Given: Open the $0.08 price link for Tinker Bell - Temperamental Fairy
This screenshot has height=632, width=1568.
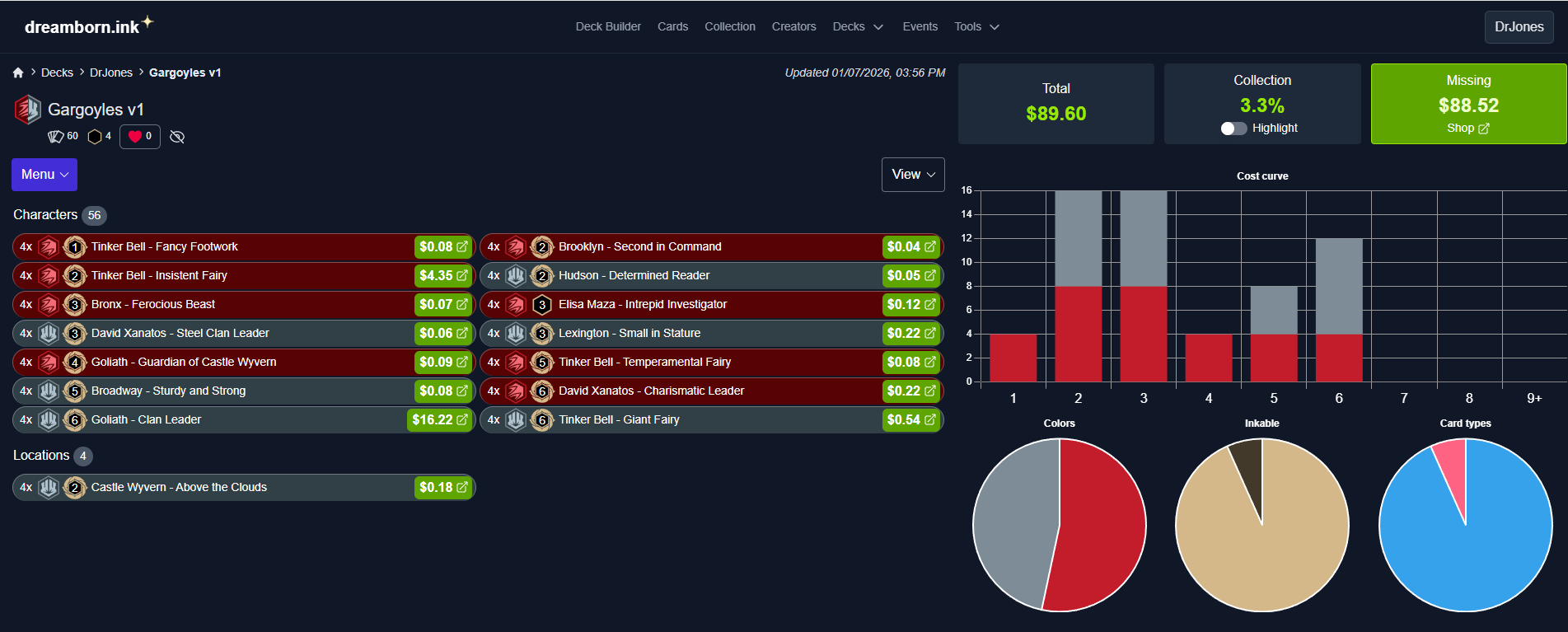Looking at the screenshot, I should [911, 363].
